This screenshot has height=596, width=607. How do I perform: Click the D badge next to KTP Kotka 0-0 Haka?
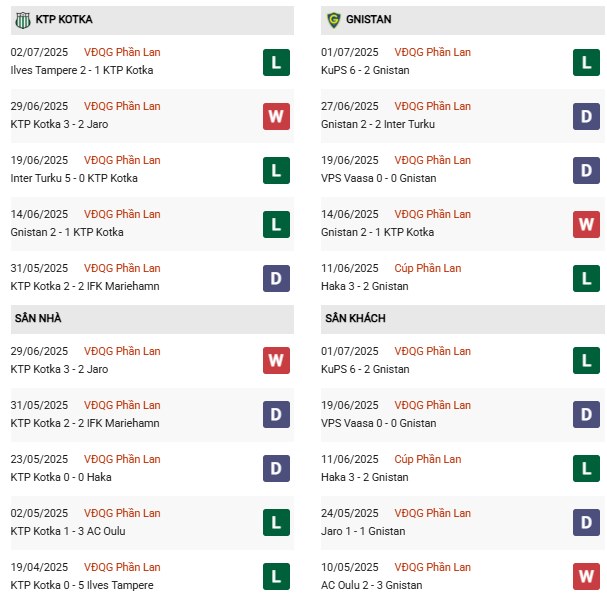pyautogui.click(x=276, y=468)
